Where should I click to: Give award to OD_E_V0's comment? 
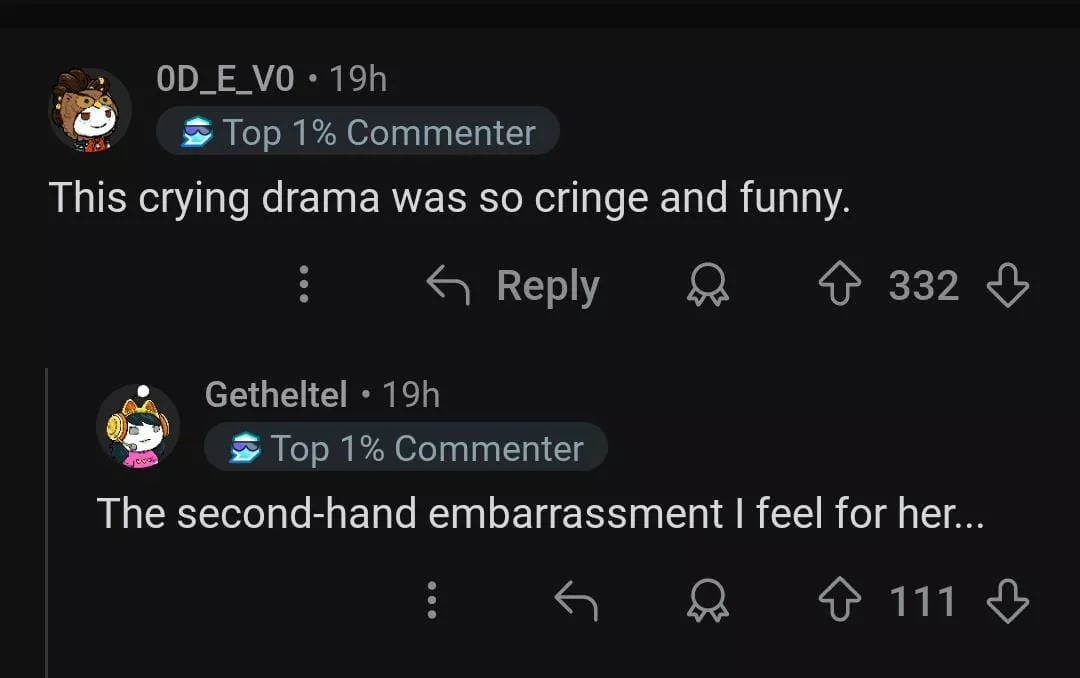(x=707, y=288)
